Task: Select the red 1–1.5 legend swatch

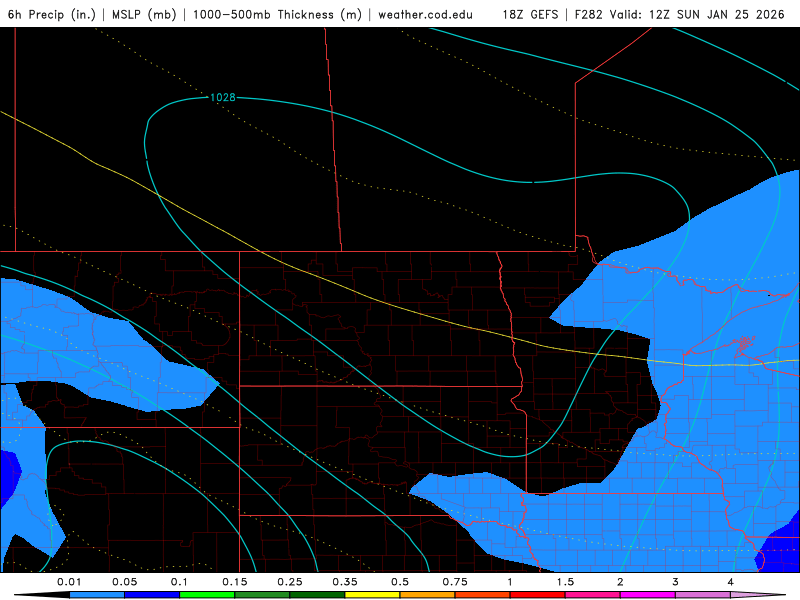Action: click(538, 595)
